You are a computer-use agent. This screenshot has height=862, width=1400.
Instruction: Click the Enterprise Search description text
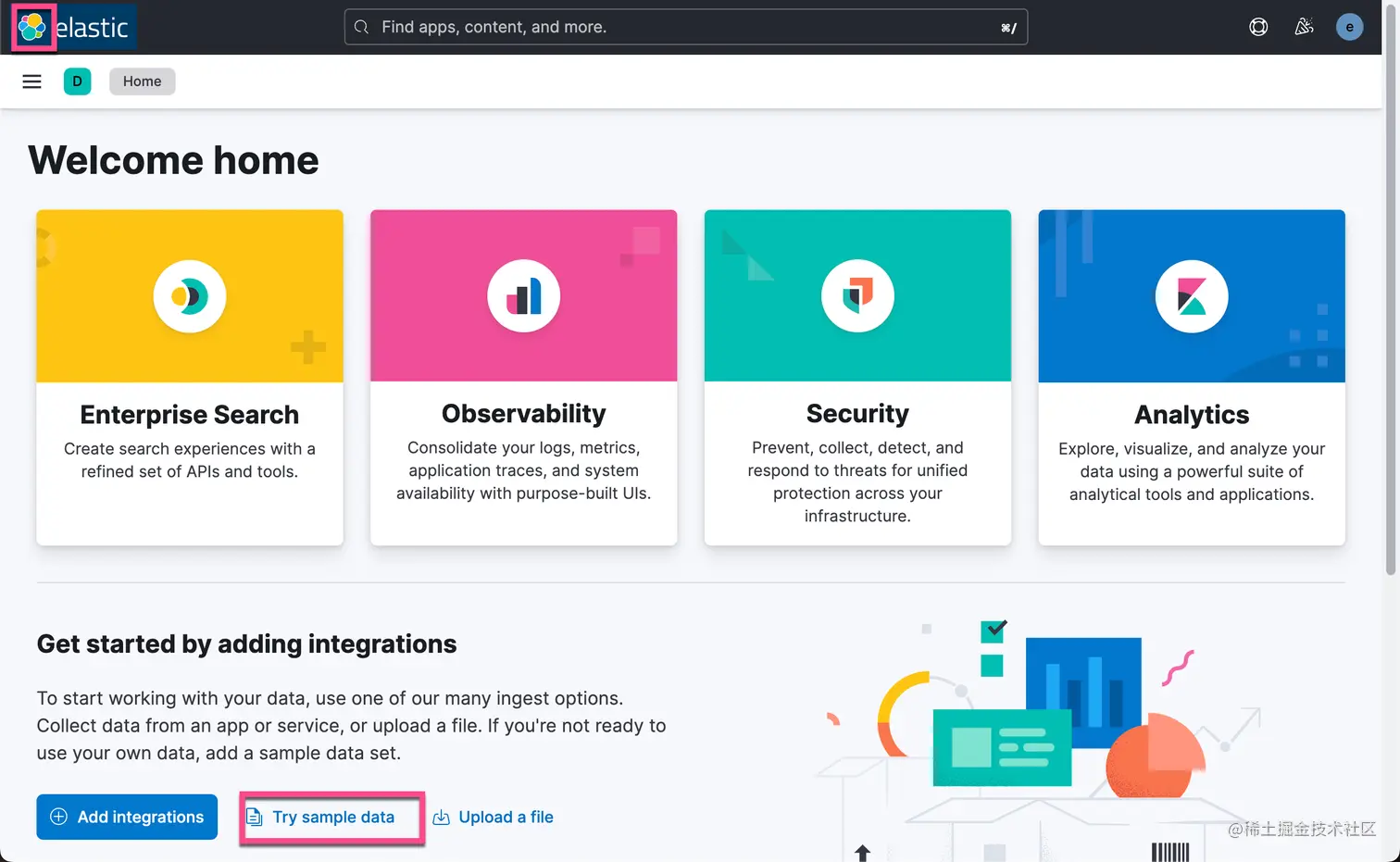[190, 460]
